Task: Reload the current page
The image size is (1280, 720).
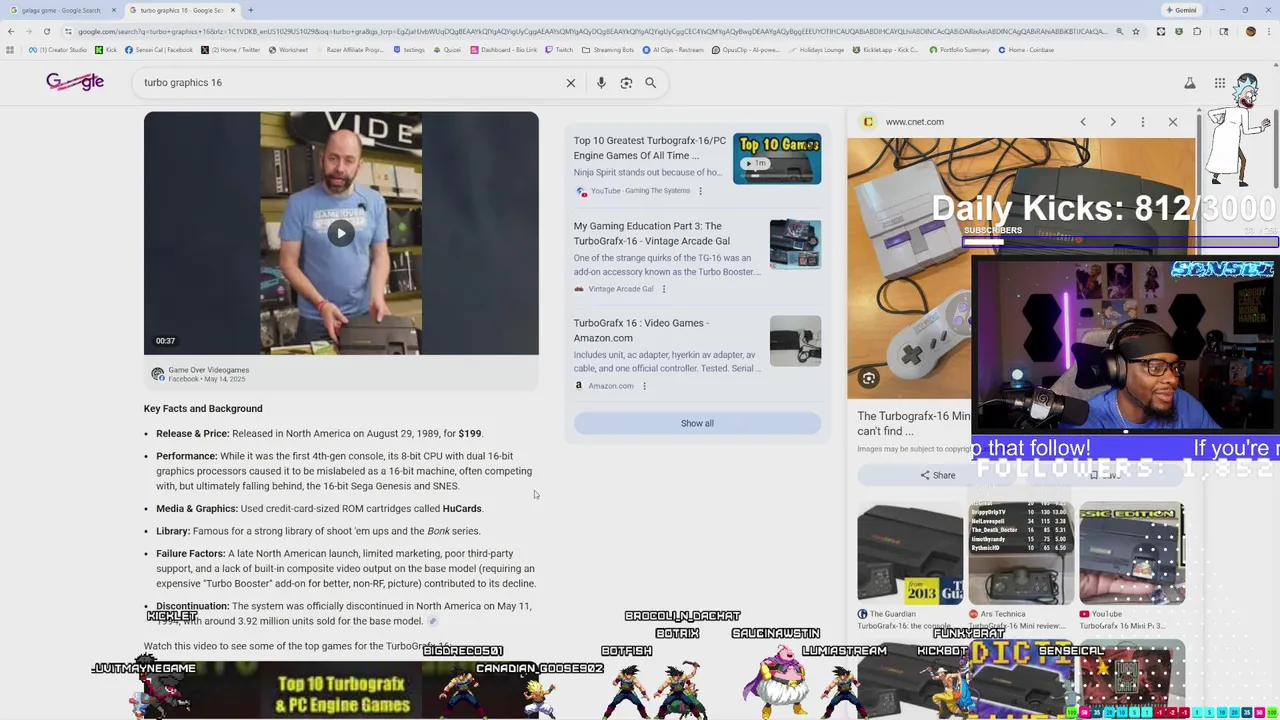Action: pos(47,31)
